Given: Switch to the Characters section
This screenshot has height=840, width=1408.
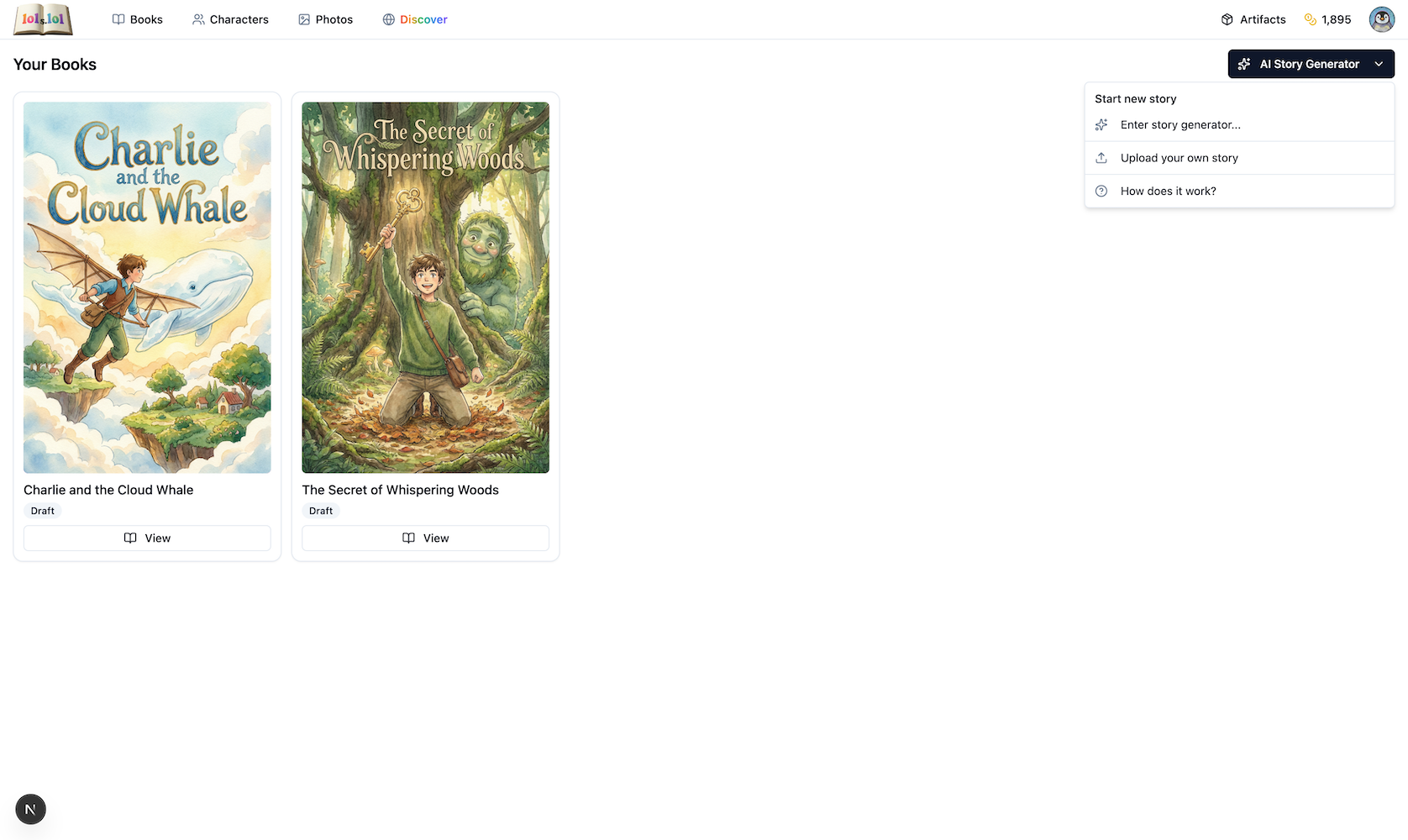Looking at the screenshot, I should [x=230, y=19].
